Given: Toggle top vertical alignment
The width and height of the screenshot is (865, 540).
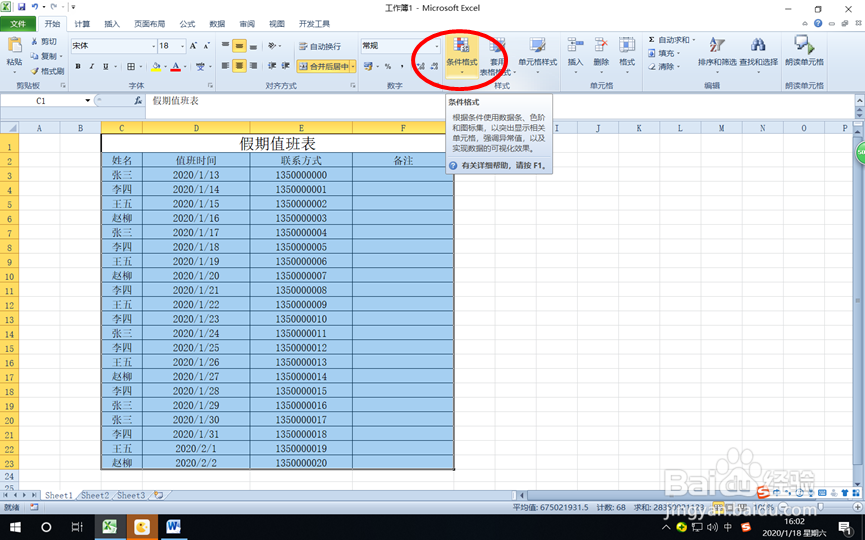Looking at the screenshot, I should tap(225, 46).
